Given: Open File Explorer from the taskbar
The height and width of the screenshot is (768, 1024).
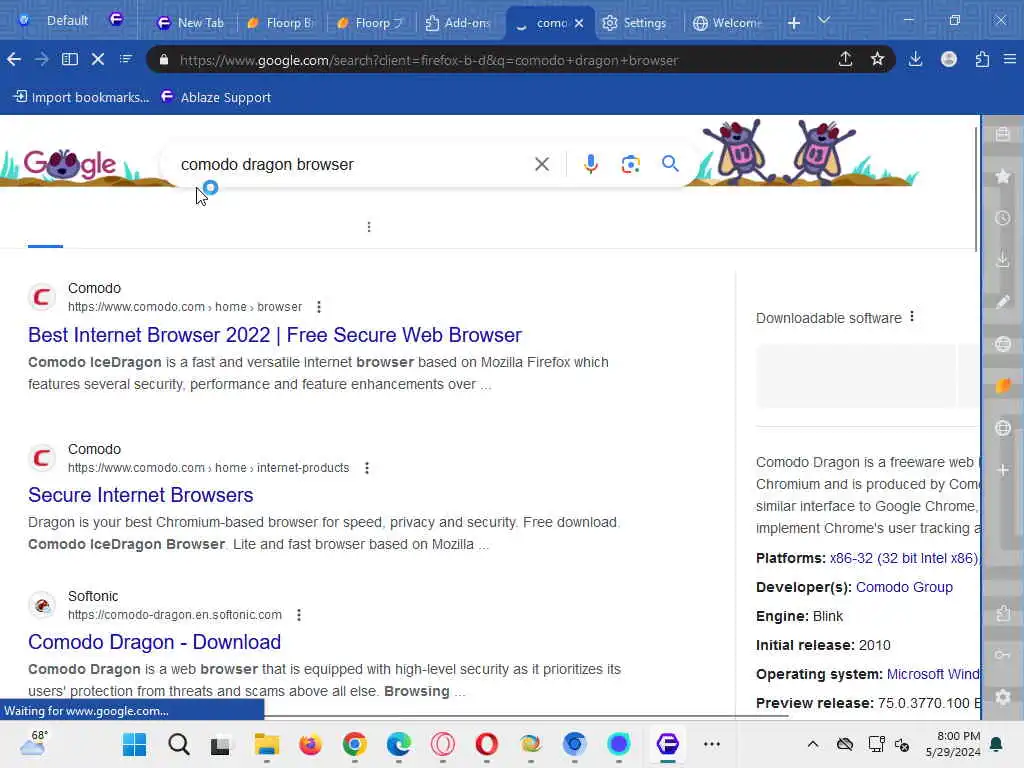Looking at the screenshot, I should pos(266,744).
